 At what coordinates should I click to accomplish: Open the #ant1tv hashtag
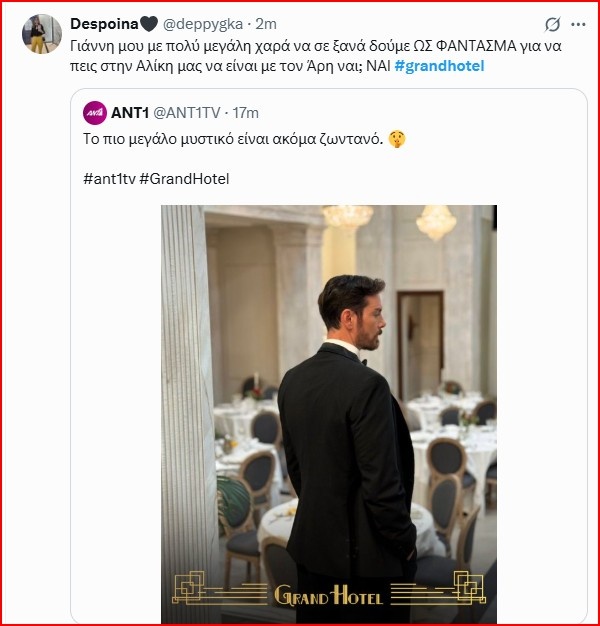[x=109, y=177]
